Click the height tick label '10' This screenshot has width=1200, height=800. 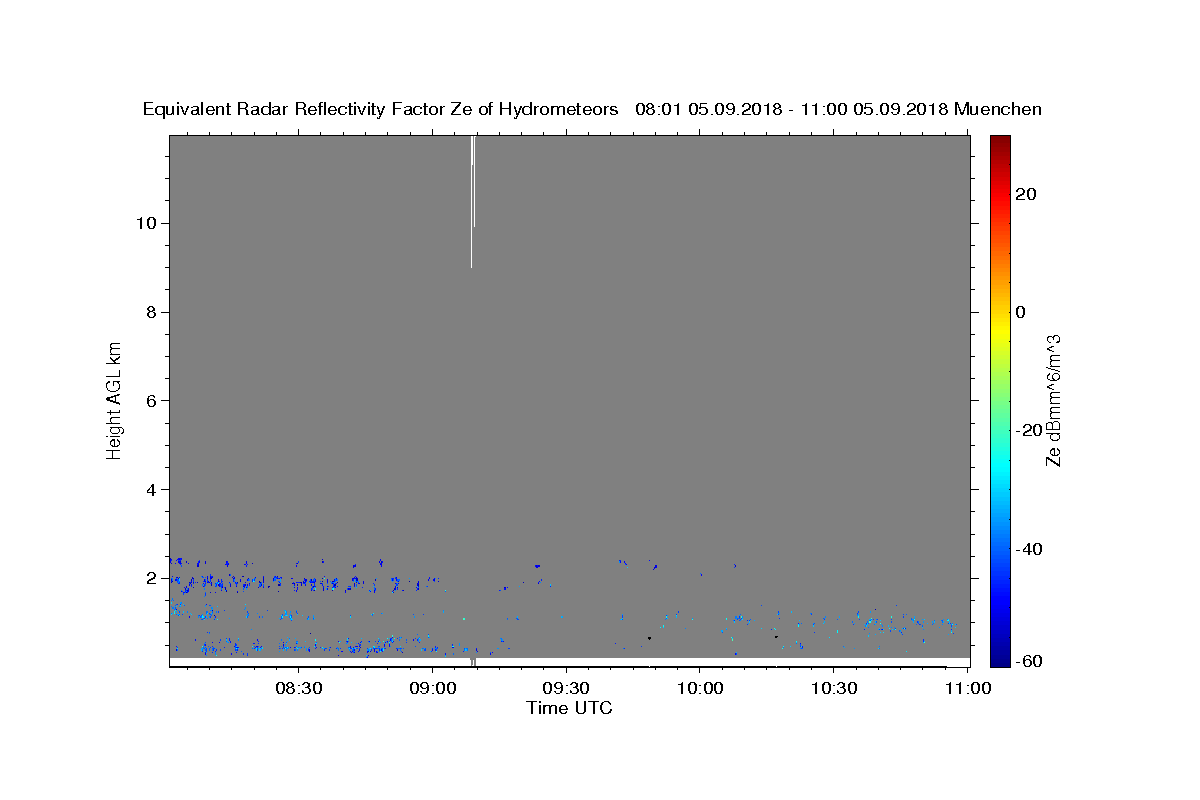point(147,223)
